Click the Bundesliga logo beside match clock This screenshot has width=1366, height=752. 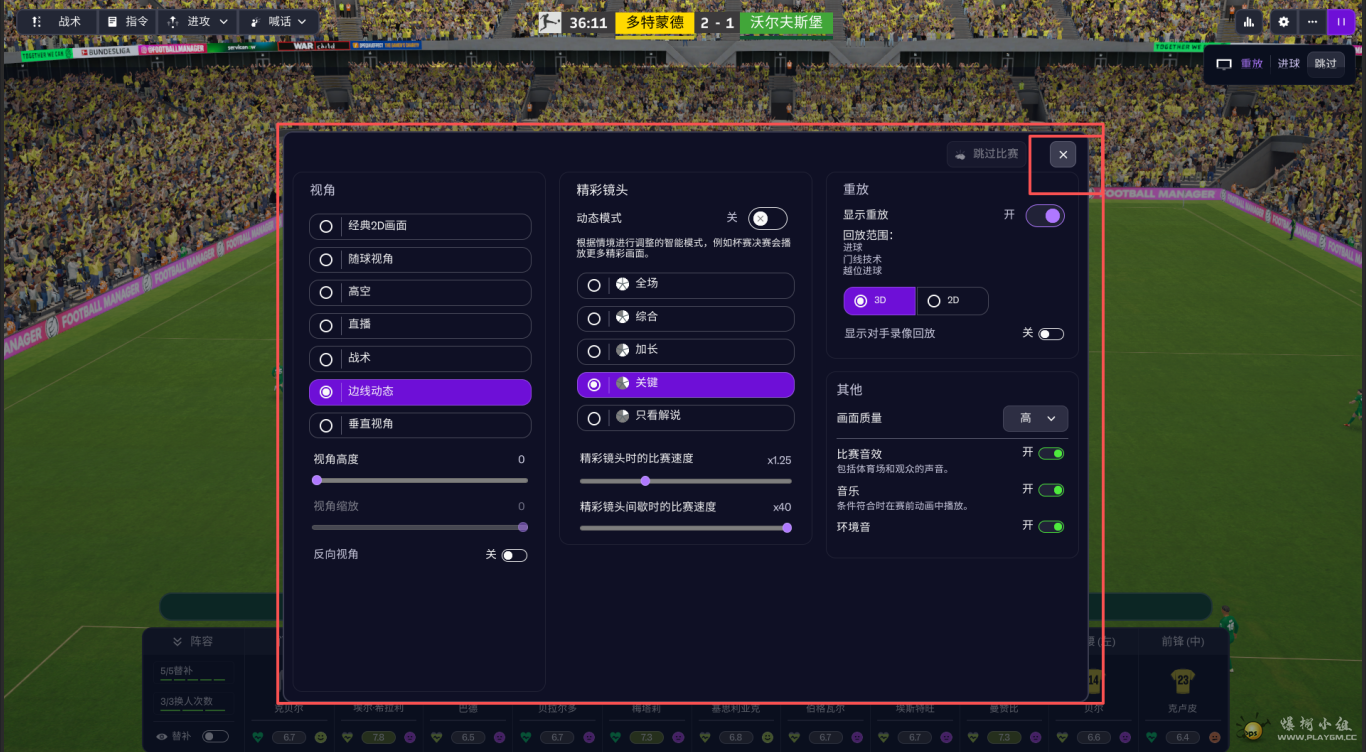click(549, 22)
